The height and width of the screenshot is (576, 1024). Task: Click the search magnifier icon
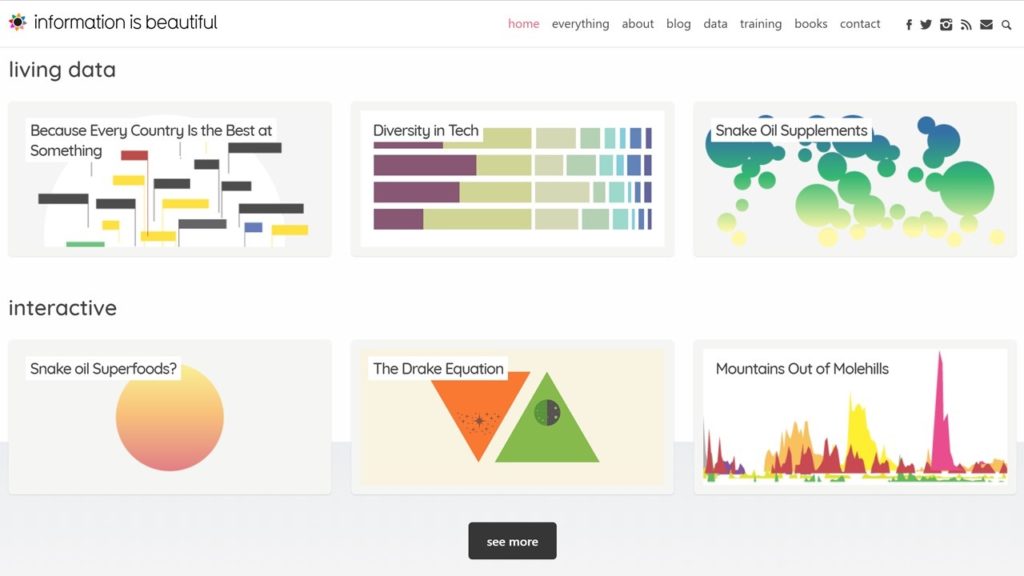tap(1006, 25)
